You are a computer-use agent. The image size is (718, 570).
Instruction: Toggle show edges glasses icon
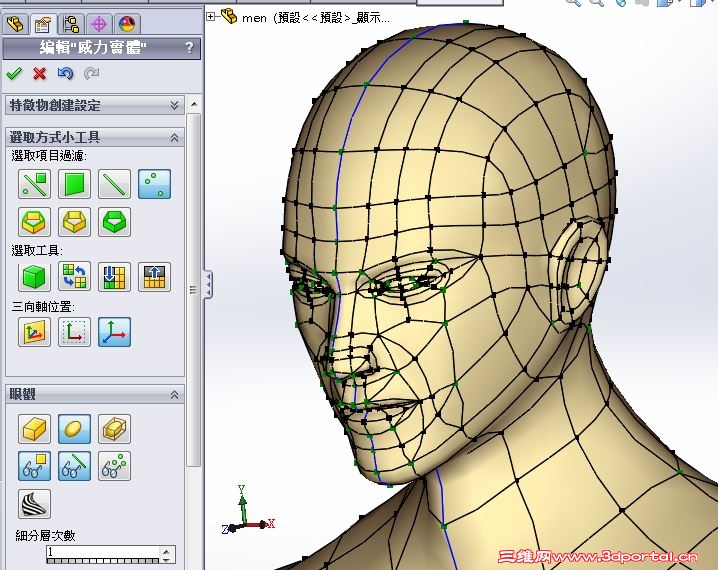tap(74, 466)
